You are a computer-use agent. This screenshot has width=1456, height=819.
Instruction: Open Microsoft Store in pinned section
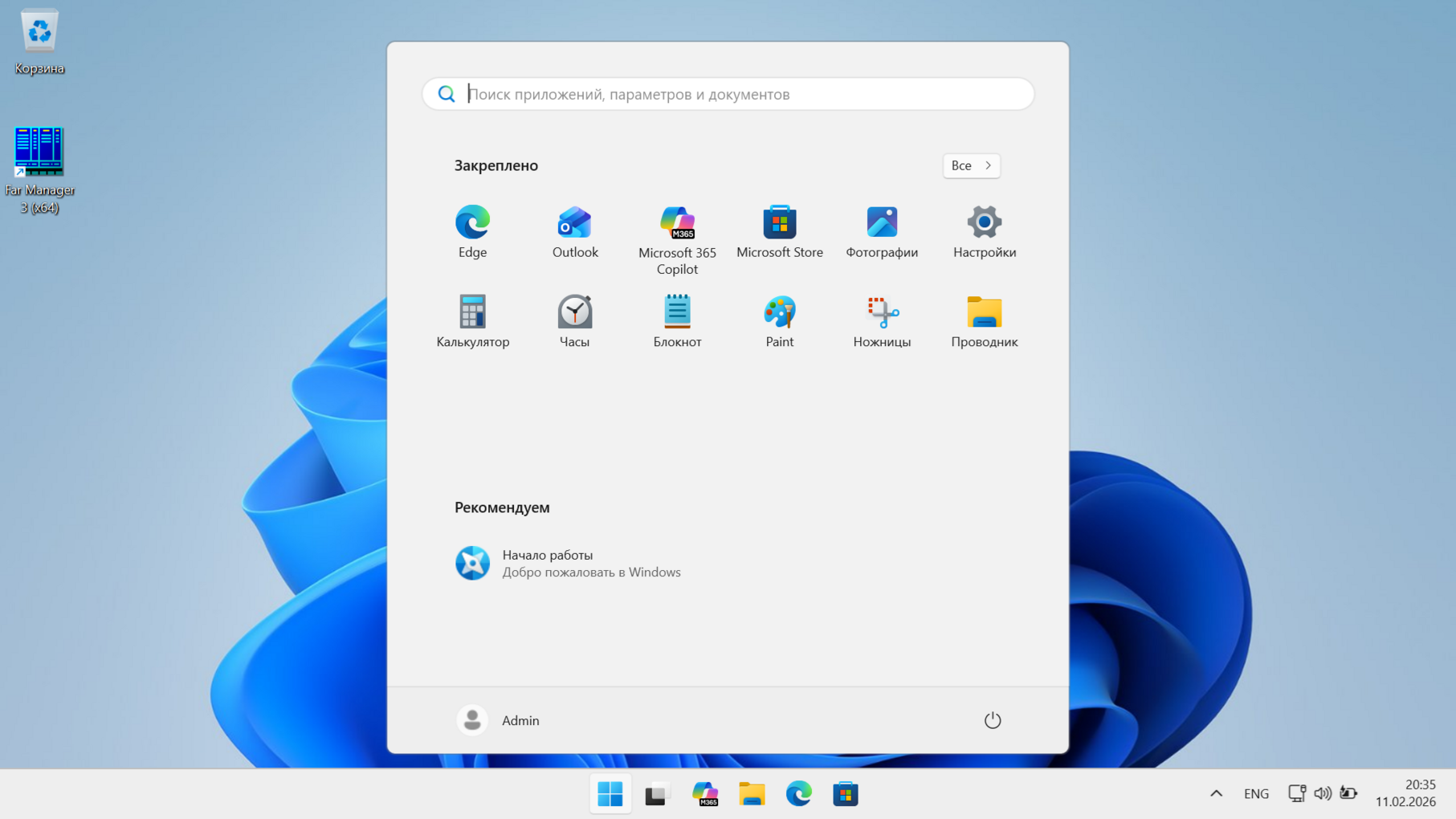[x=779, y=232]
